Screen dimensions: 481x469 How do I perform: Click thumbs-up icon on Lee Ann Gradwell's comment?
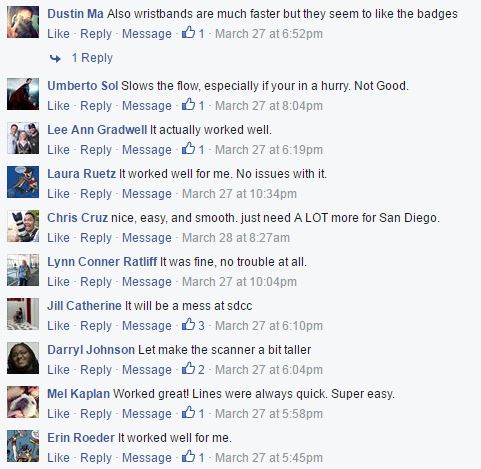click(188, 149)
